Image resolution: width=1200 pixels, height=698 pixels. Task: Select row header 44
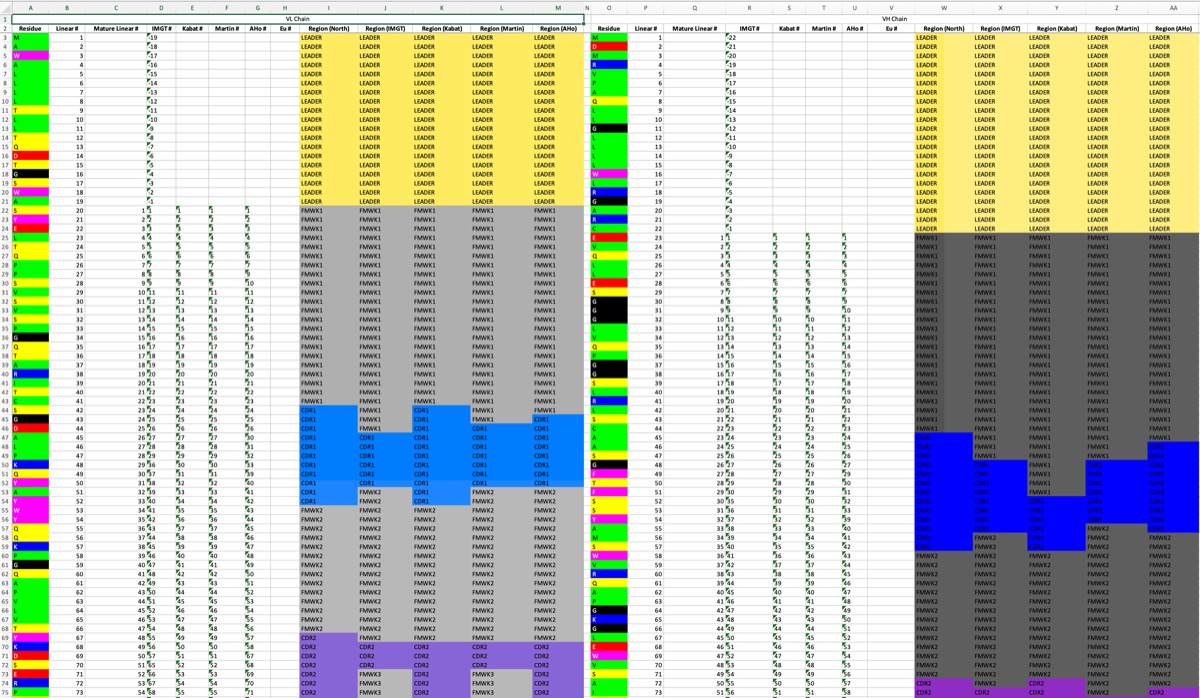click(6, 410)
